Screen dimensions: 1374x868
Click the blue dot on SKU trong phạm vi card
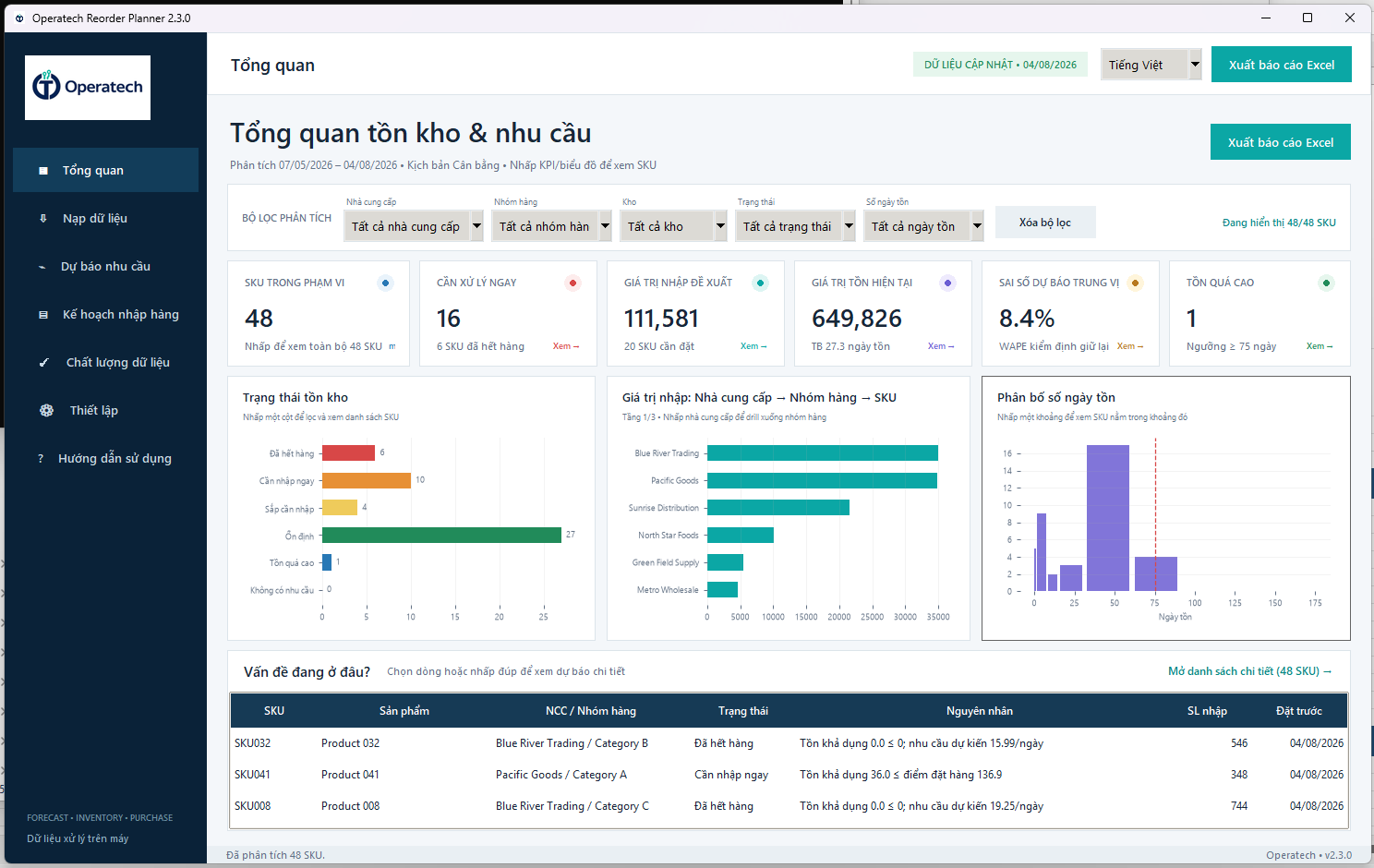coord(386,283)
